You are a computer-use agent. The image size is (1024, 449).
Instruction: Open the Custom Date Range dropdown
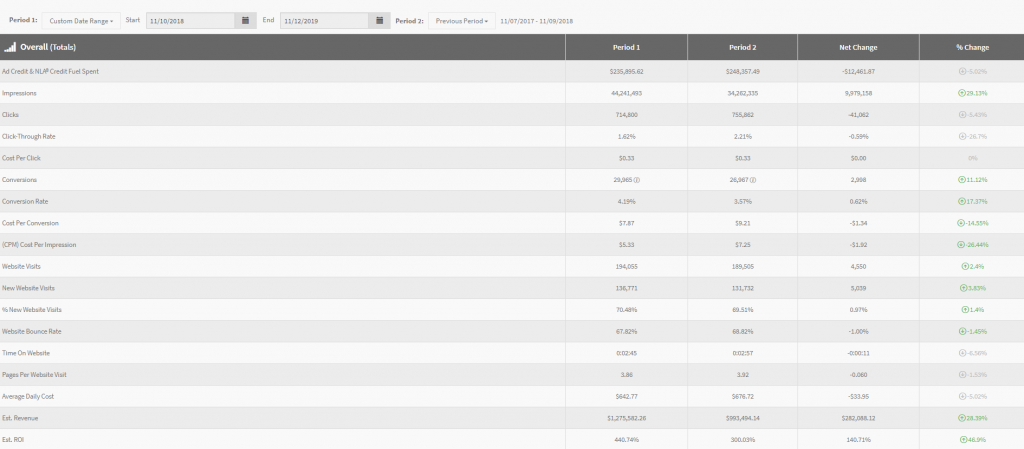81,21
